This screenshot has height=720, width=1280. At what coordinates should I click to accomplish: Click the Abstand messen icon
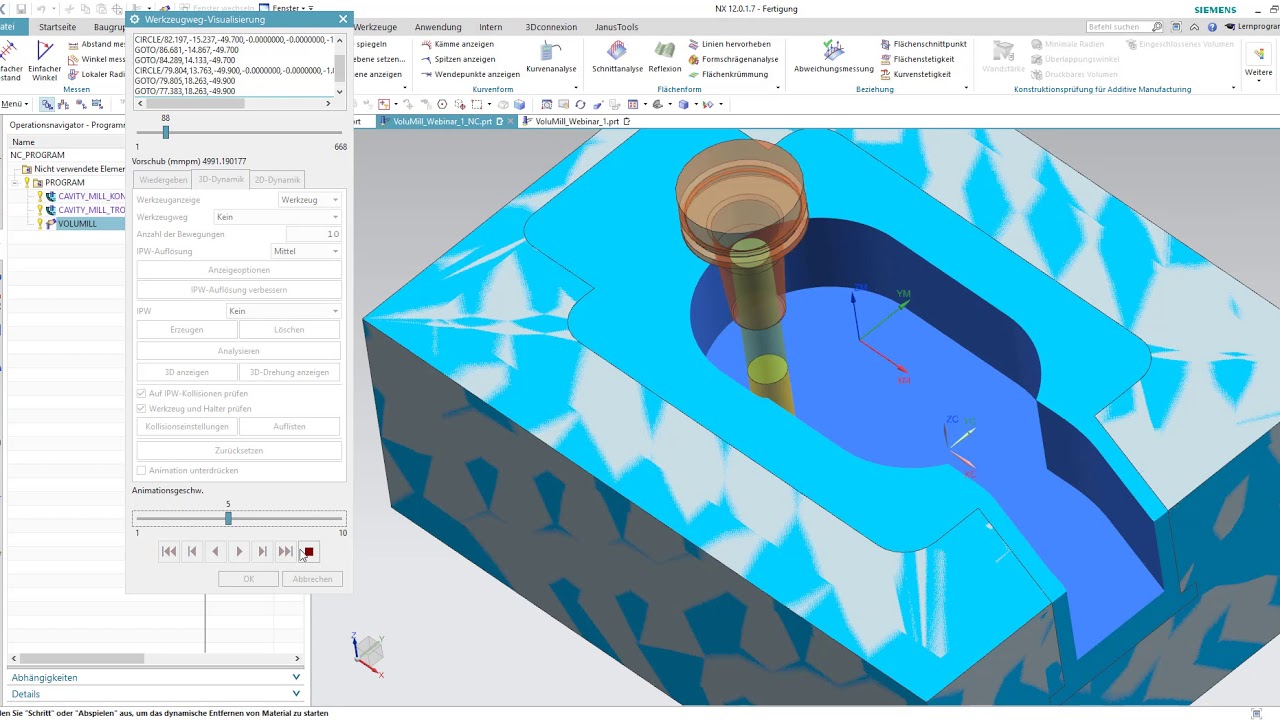coord(73,44)
